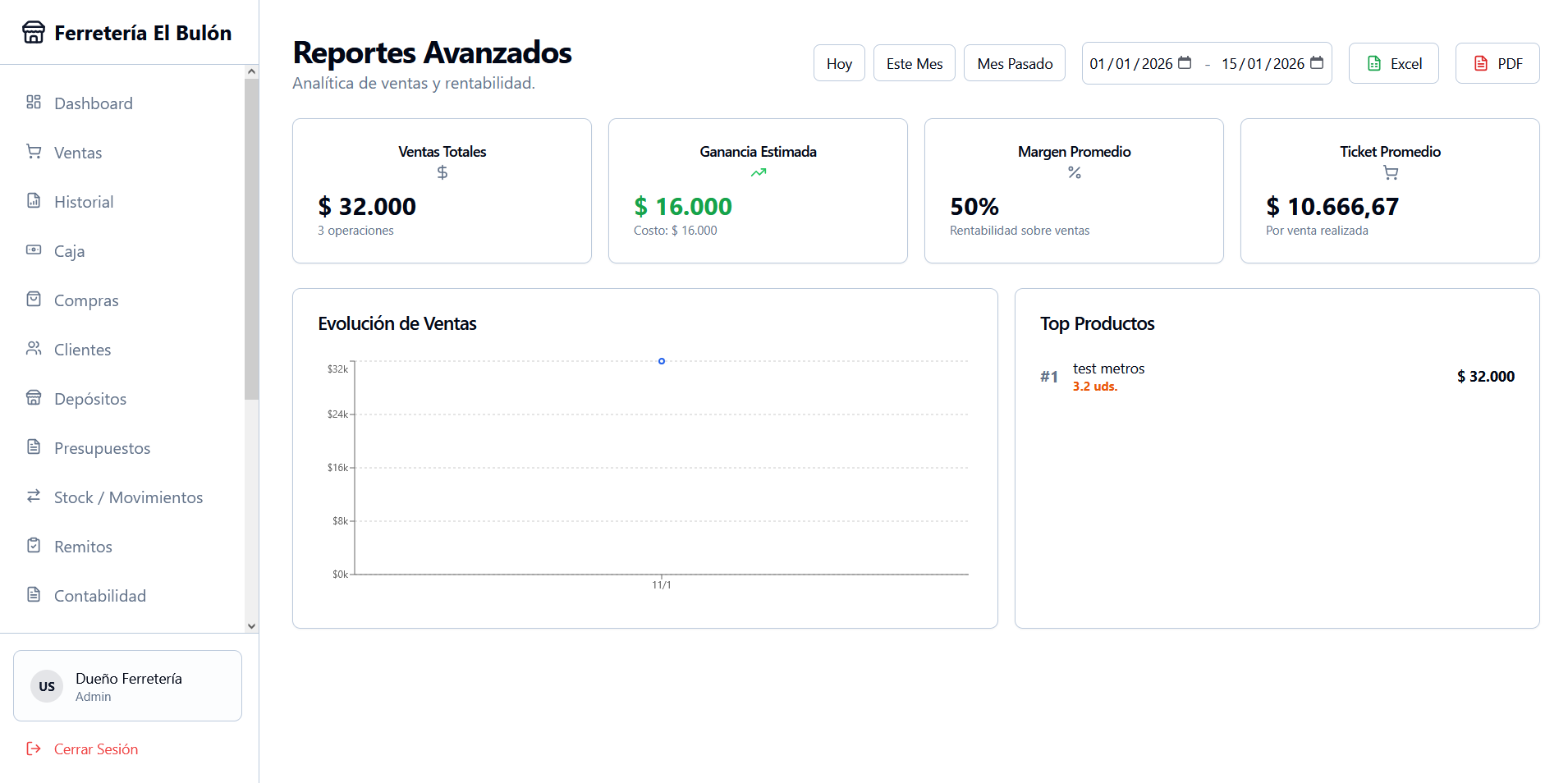Viewport: 1568px width, 783px height.
Task: Click the Excel export icon
Action: 1374,62
